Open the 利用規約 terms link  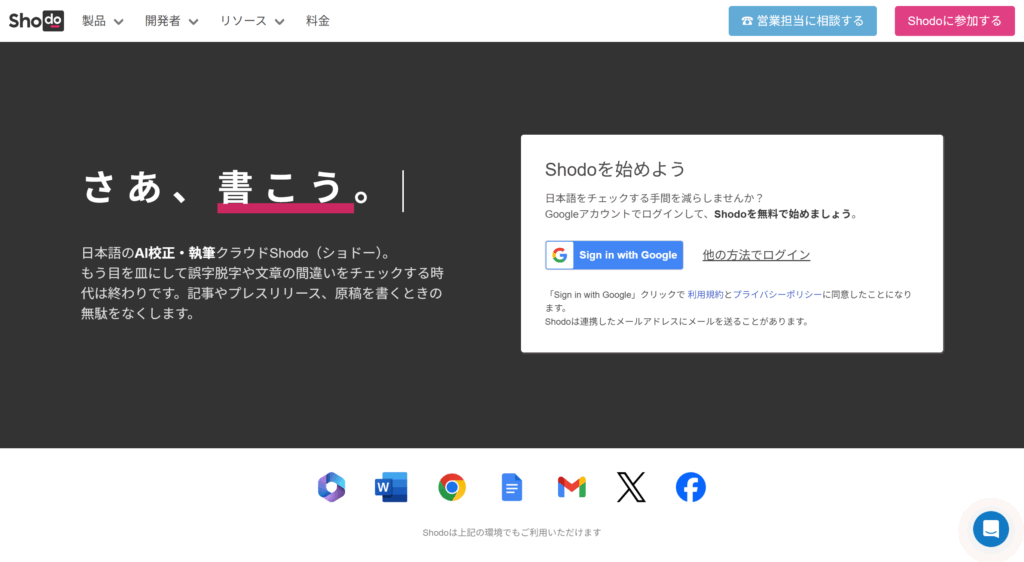[x=705, y=295]
